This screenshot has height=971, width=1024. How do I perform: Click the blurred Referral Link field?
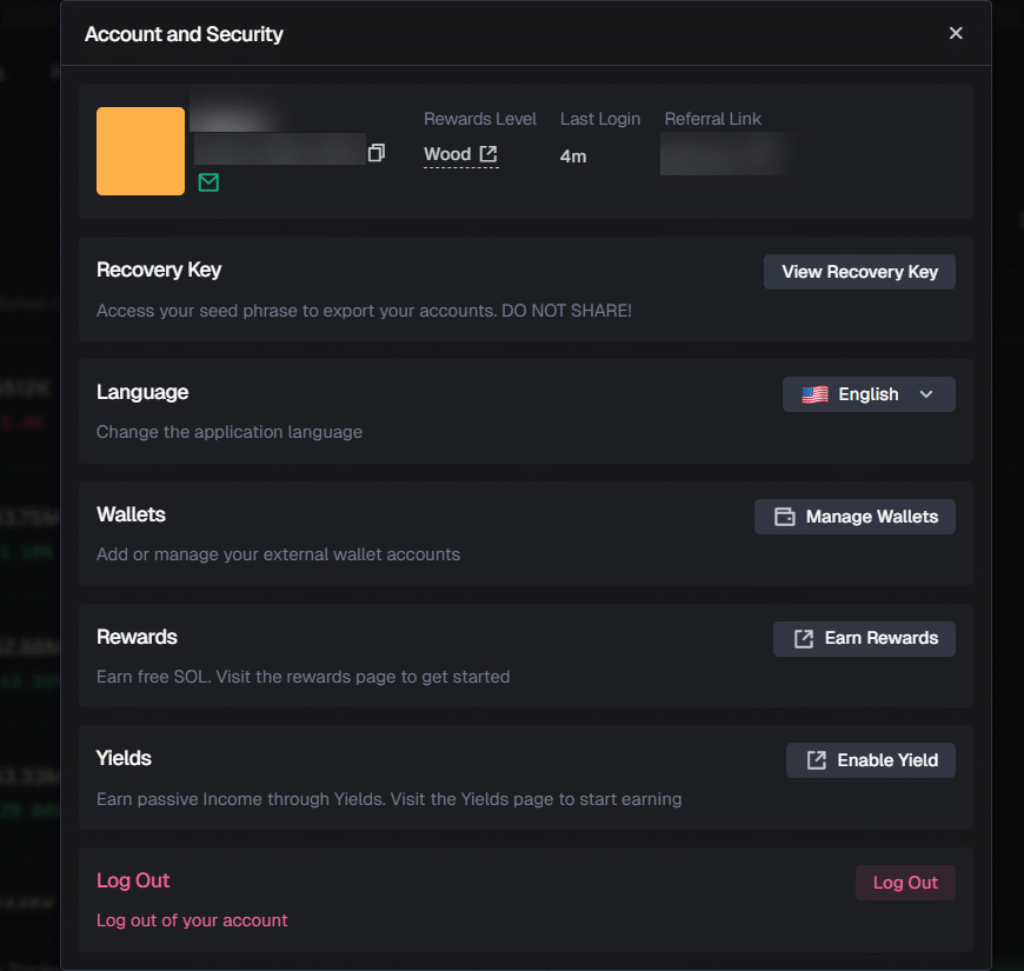(x=729, y=155)
